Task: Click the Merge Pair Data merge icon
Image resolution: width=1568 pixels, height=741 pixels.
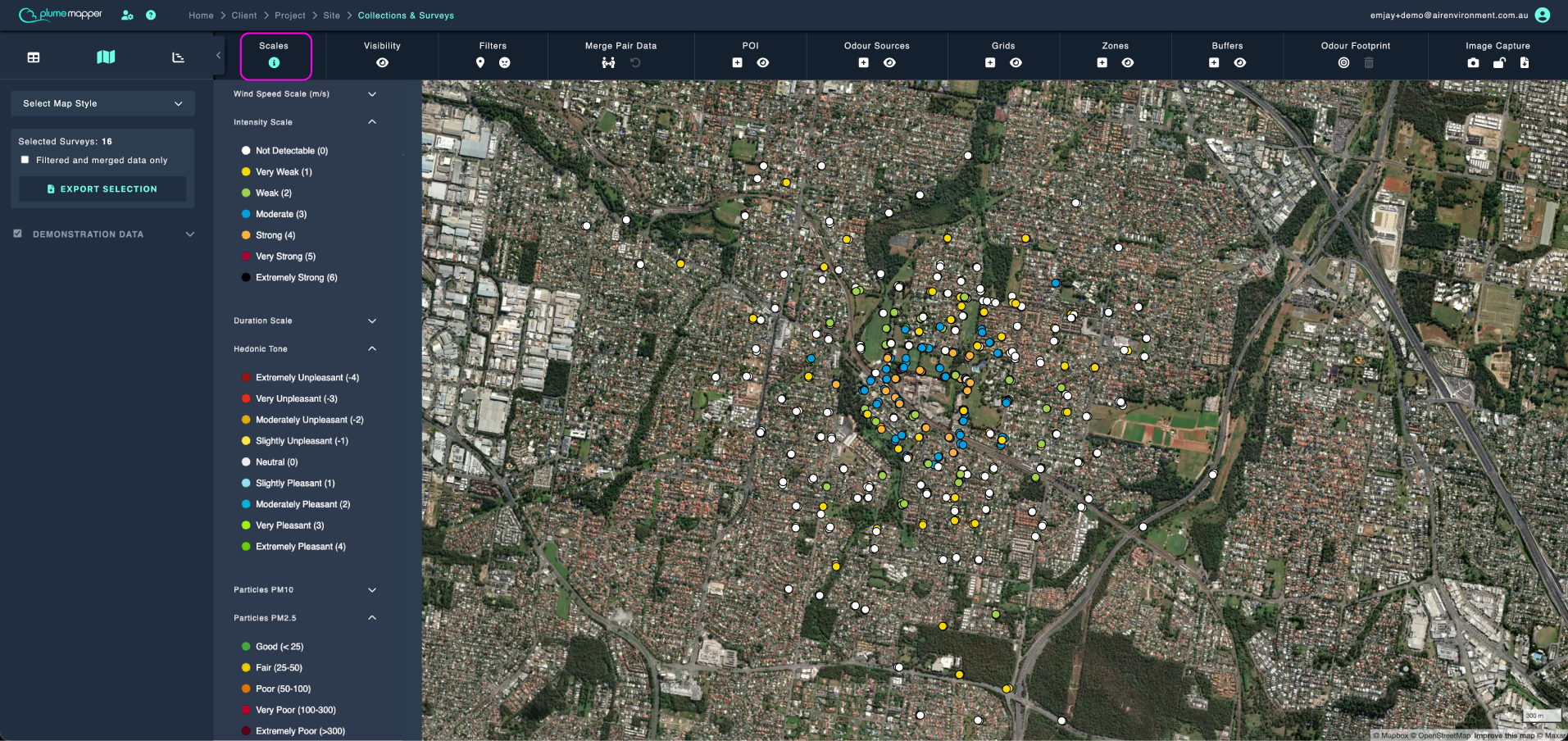Action: pos(608,63)
